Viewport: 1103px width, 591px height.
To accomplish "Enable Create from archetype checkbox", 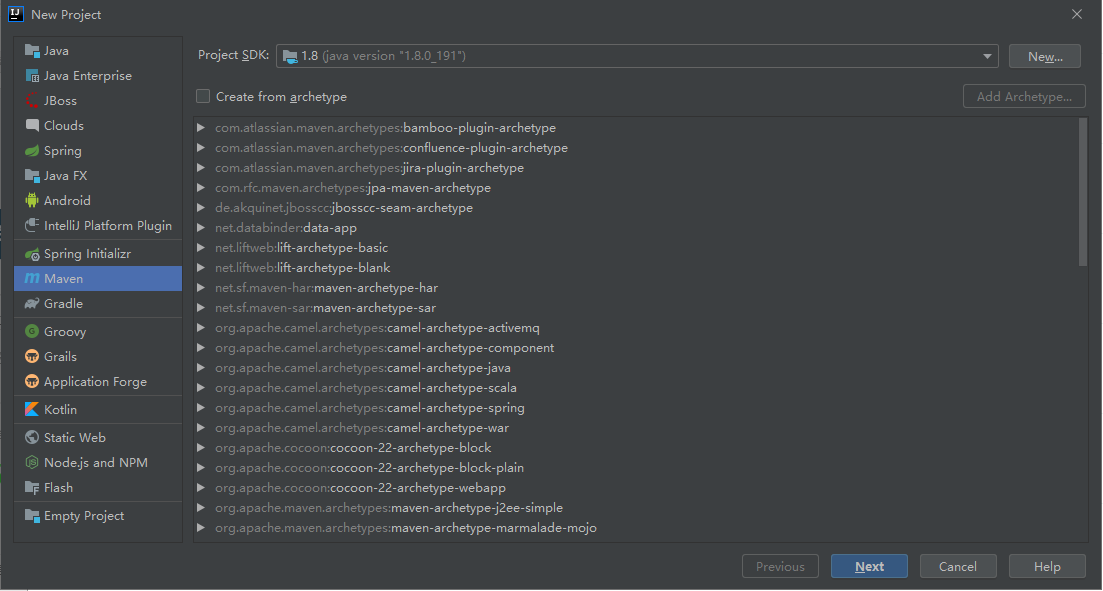I will click(203, 96).
